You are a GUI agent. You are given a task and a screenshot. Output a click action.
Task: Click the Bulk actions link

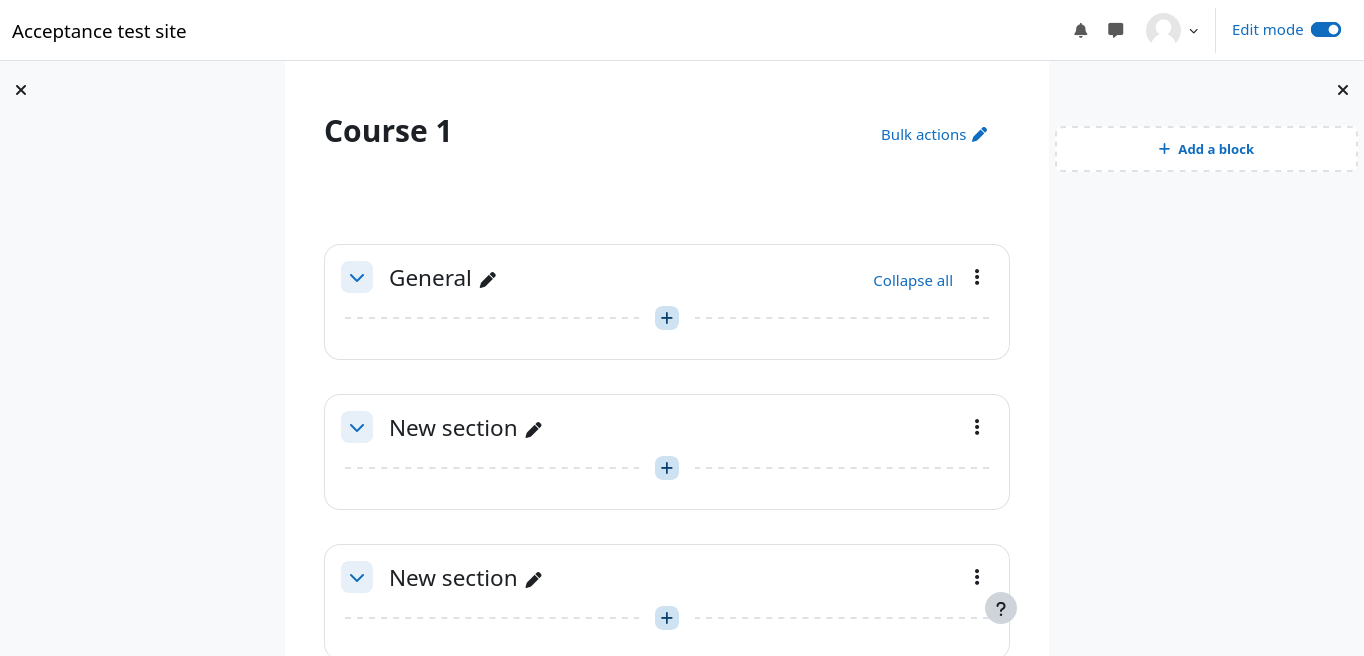tap(934, 134)
